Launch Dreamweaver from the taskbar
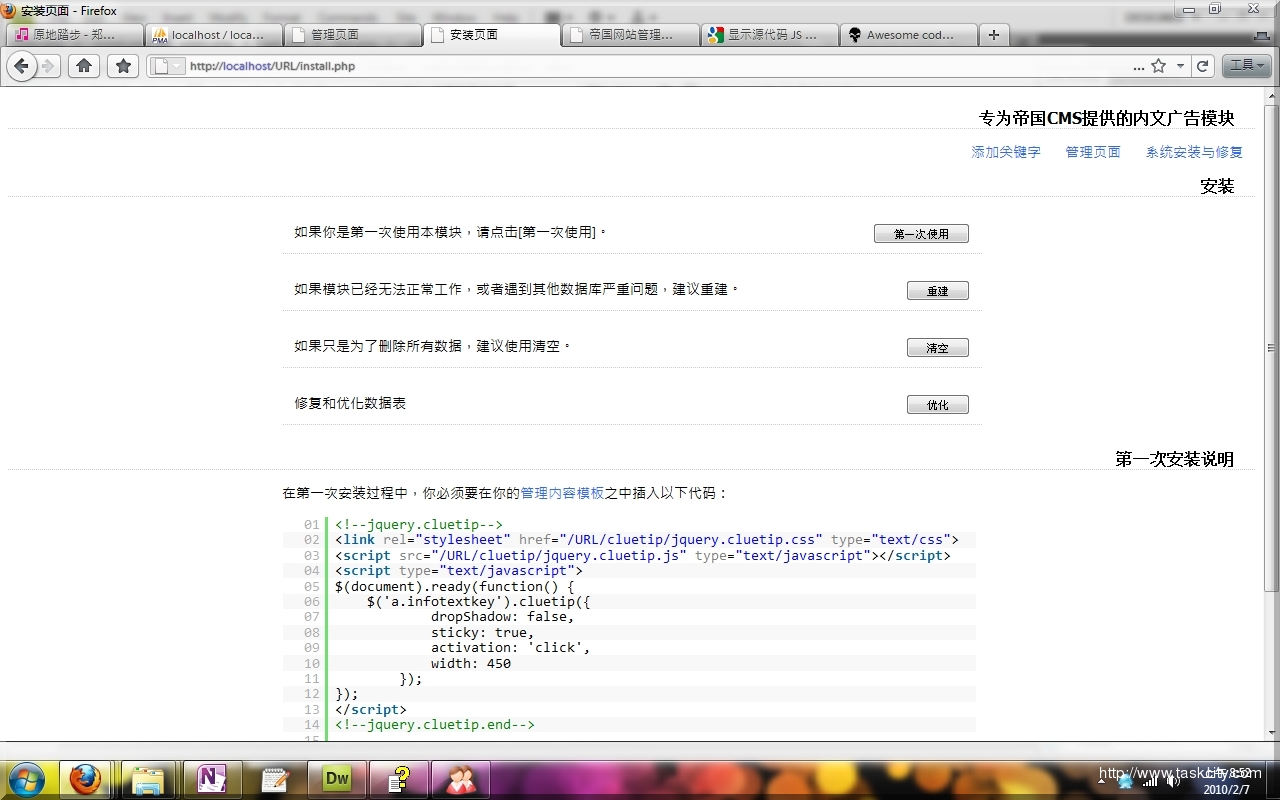Screen dimensions: 1280x800 click(x=337, y=779)
